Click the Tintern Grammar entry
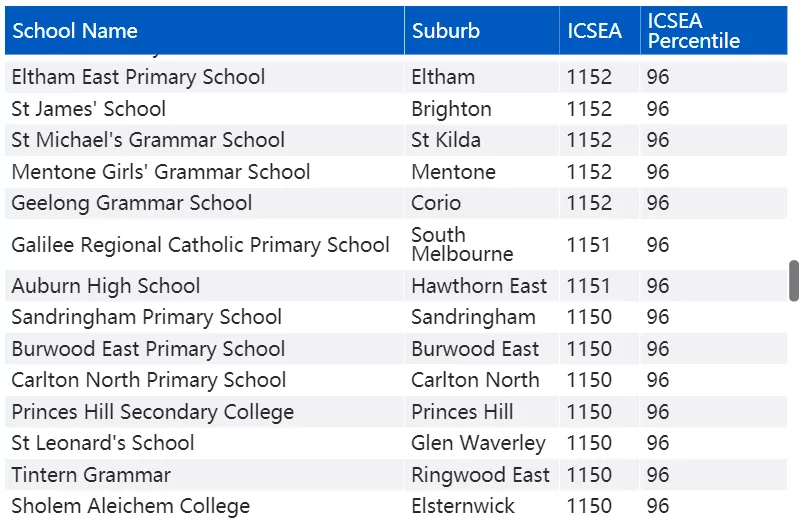Screen dimensions: 800x520 (91, 475)
